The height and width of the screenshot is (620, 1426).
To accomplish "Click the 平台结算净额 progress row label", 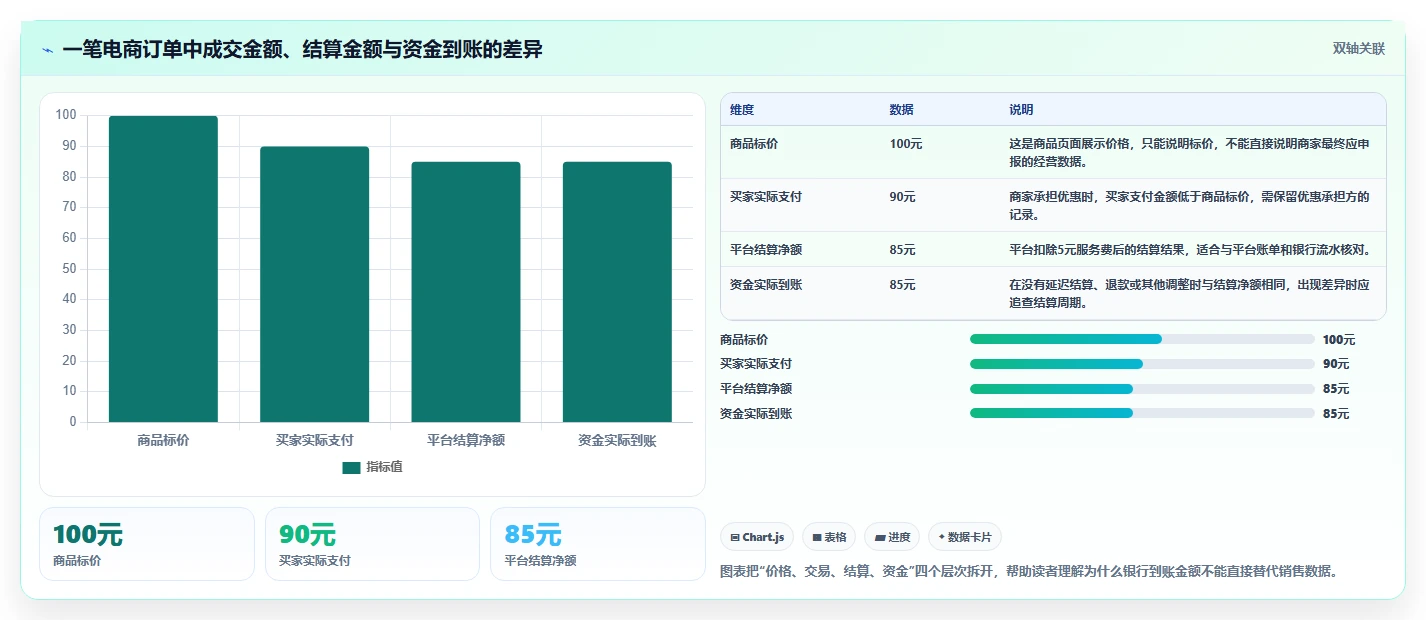I will tap(756, 389).
